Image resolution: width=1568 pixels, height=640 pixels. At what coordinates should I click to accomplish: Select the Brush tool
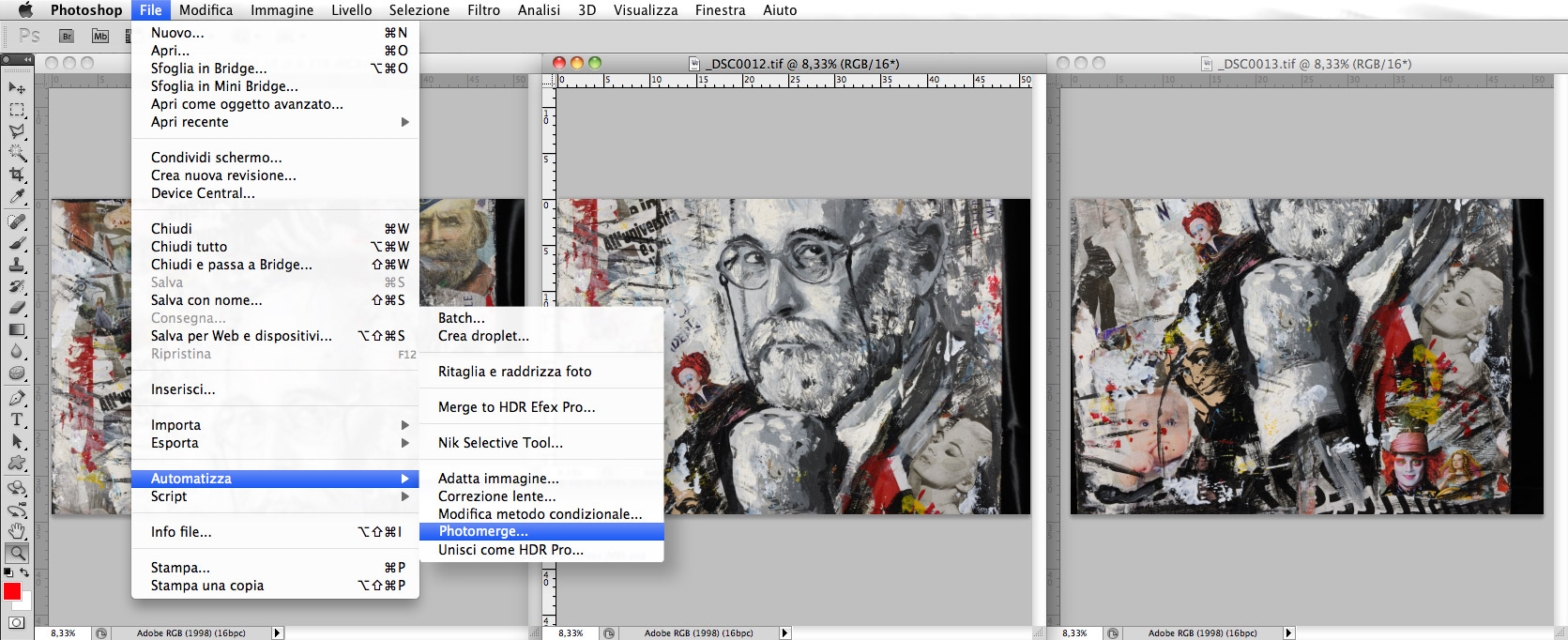click(x=17, y=243)
